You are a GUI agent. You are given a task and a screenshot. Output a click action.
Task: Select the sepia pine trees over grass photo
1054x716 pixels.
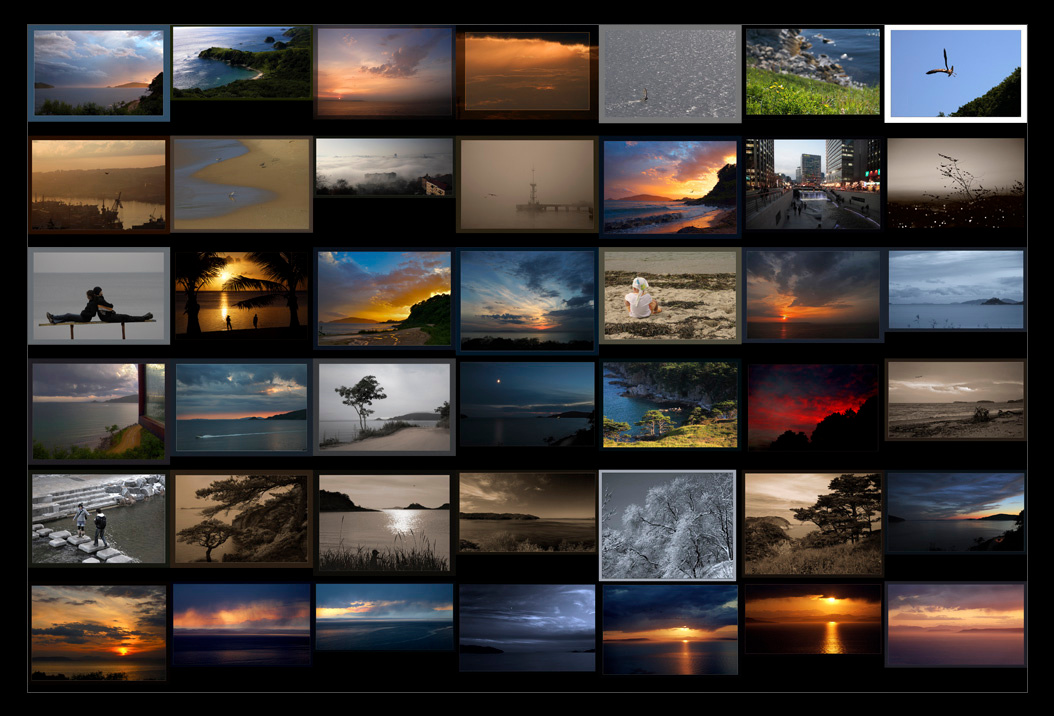point(813,524)
